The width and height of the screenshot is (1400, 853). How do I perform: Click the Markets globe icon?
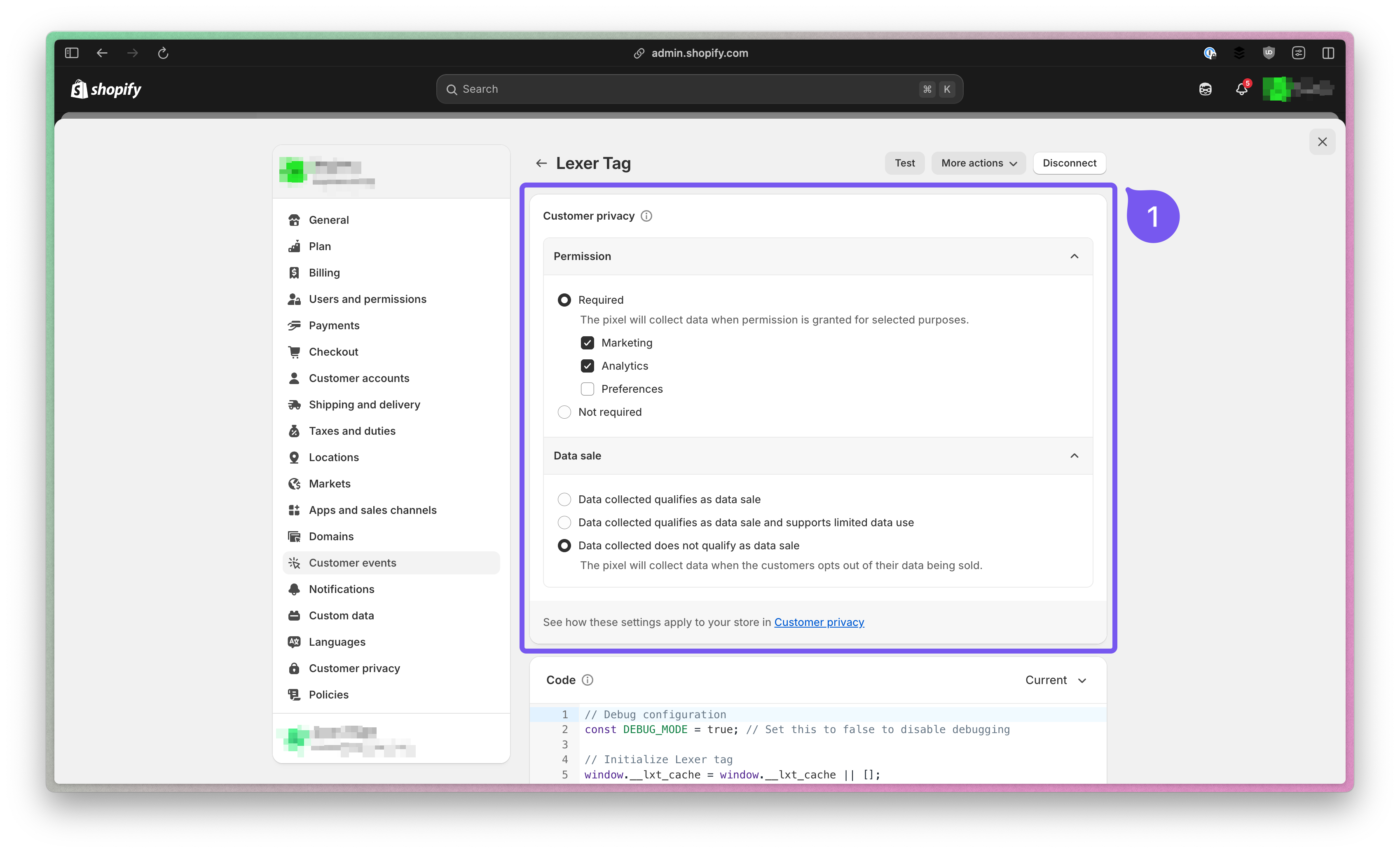[294, 484]
